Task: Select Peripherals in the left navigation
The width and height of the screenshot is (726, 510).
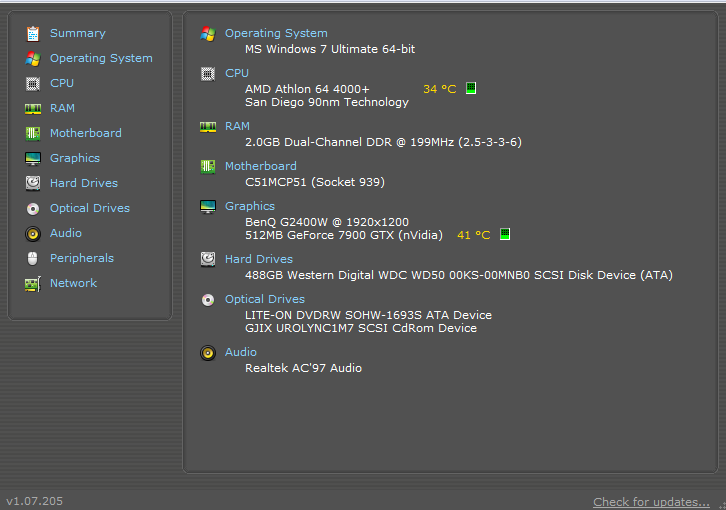Action: point(82,258)
